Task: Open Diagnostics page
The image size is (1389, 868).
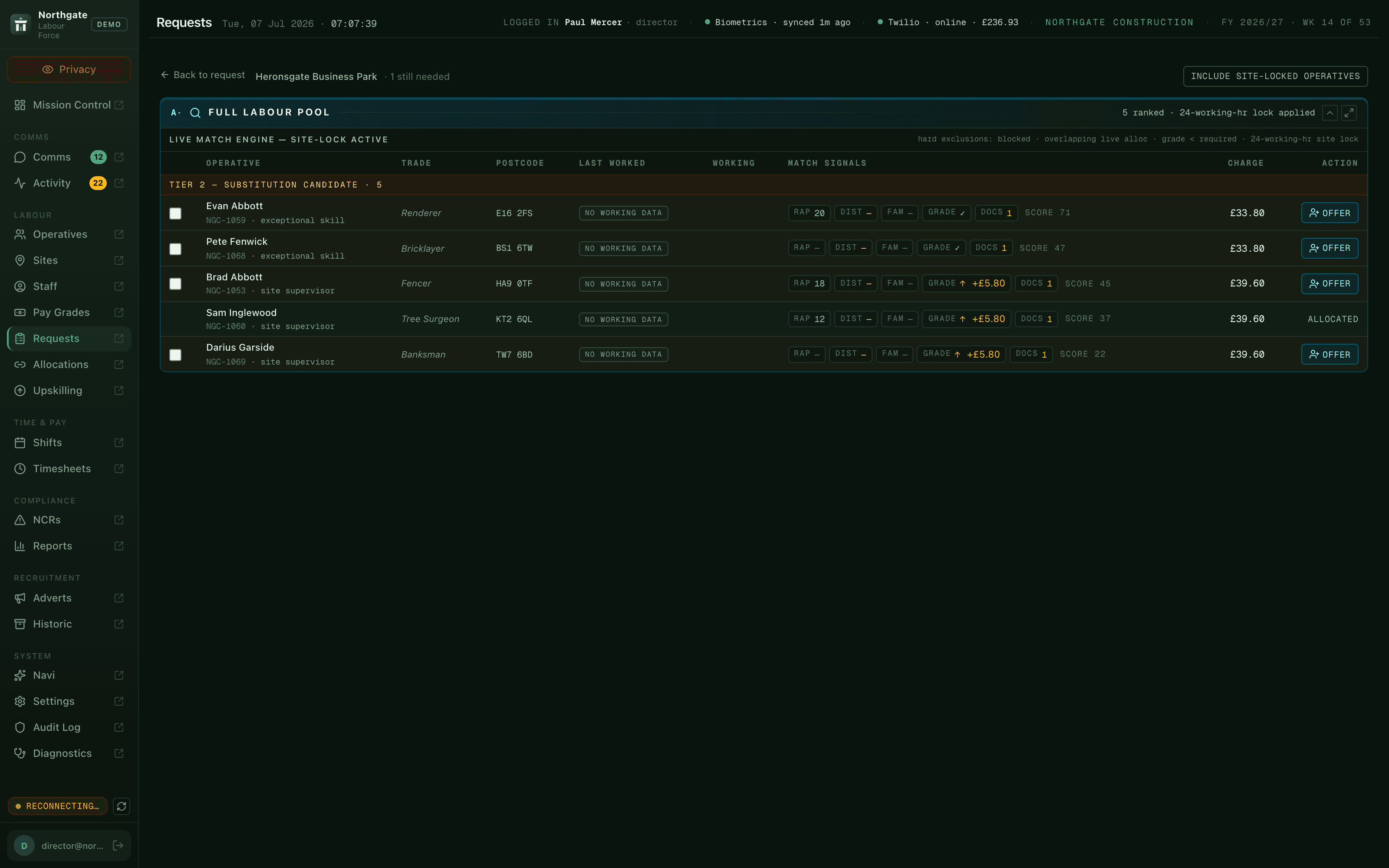Action: [x=62, y=753]
